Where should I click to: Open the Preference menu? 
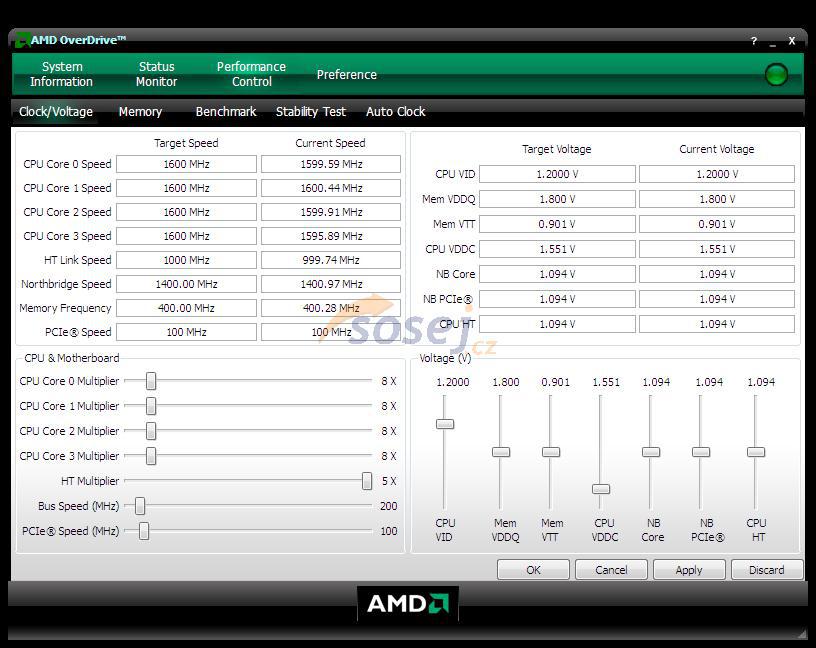point(347,74)
